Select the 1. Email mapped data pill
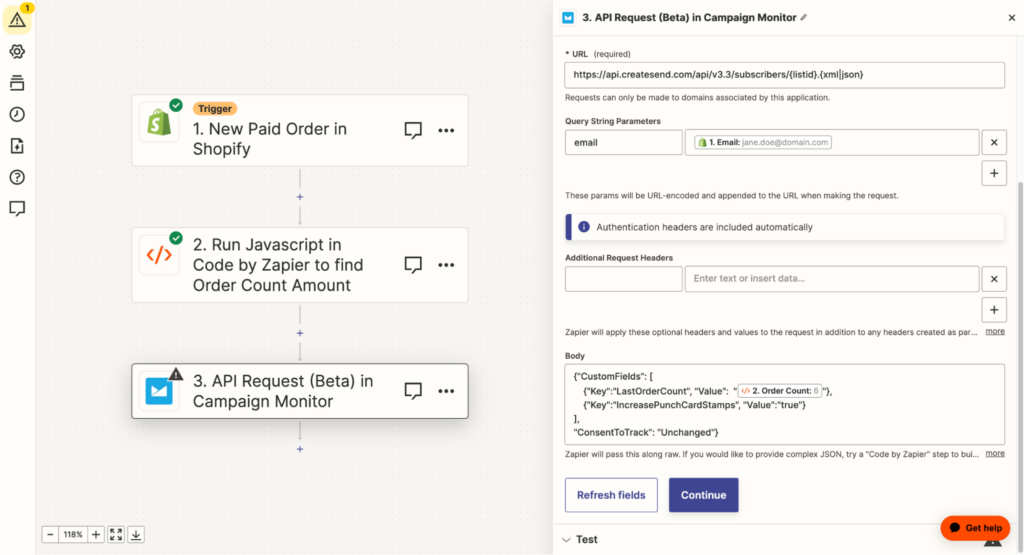The image size is (1024, 555). pos(763,142)
